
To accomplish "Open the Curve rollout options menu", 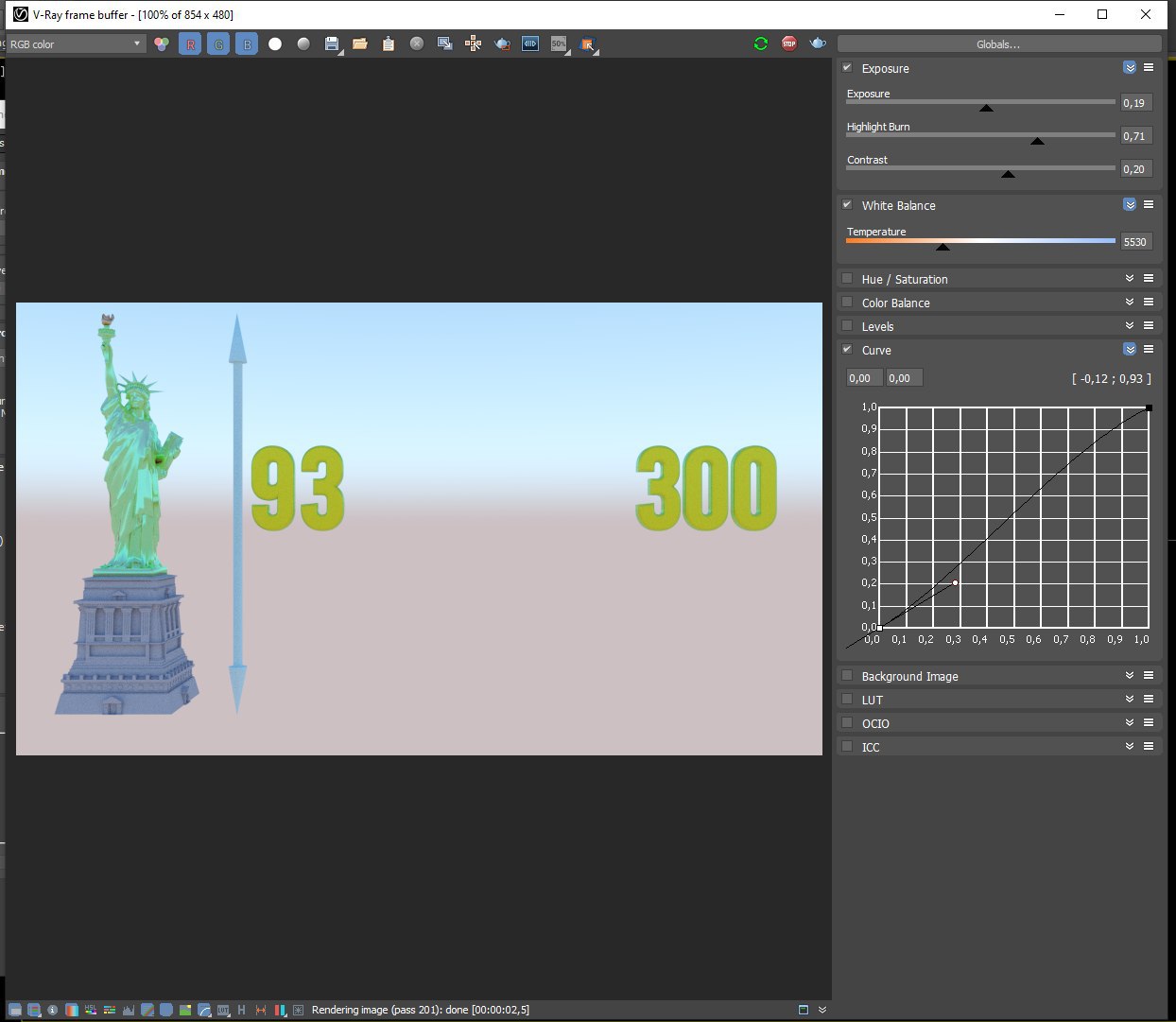I will 1149,350.
